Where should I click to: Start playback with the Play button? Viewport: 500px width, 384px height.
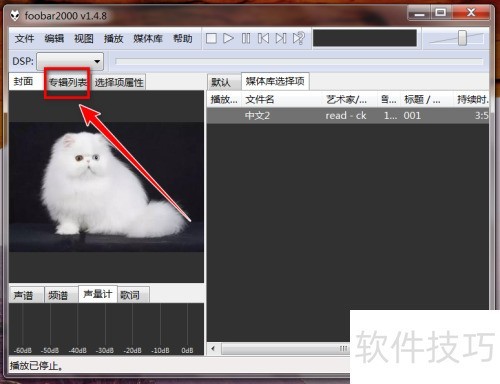click(228, 38)
